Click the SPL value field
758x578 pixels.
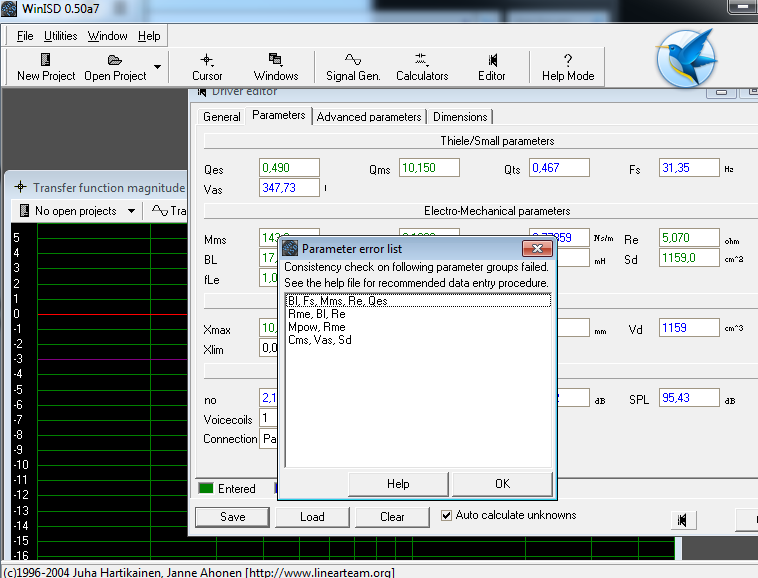tap(689, 398)
